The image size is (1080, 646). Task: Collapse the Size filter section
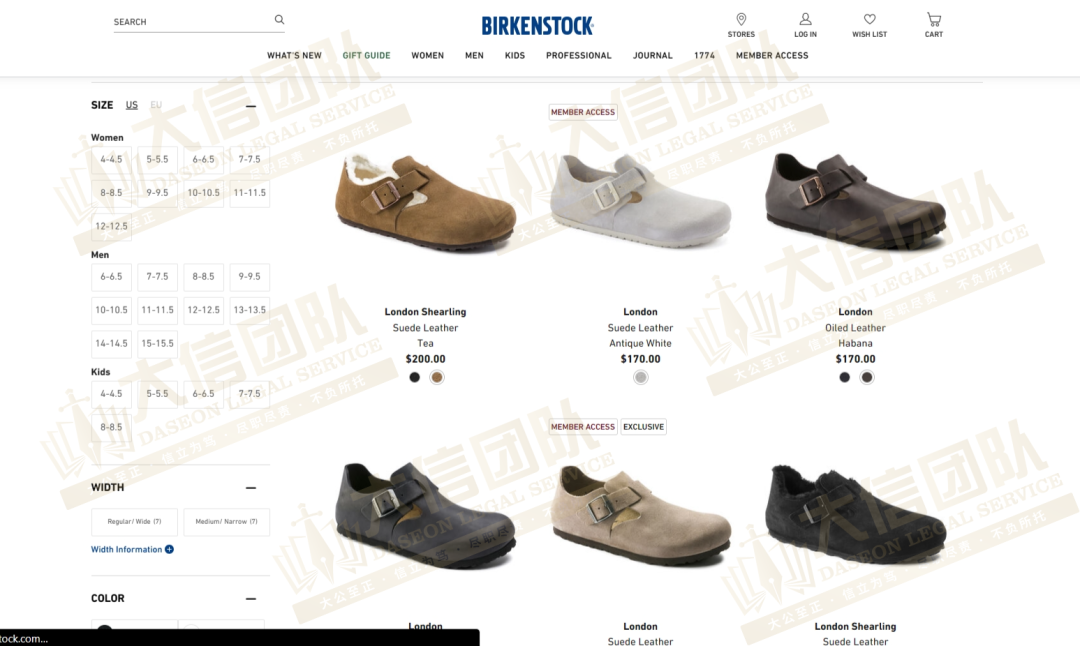pos(251,106)
